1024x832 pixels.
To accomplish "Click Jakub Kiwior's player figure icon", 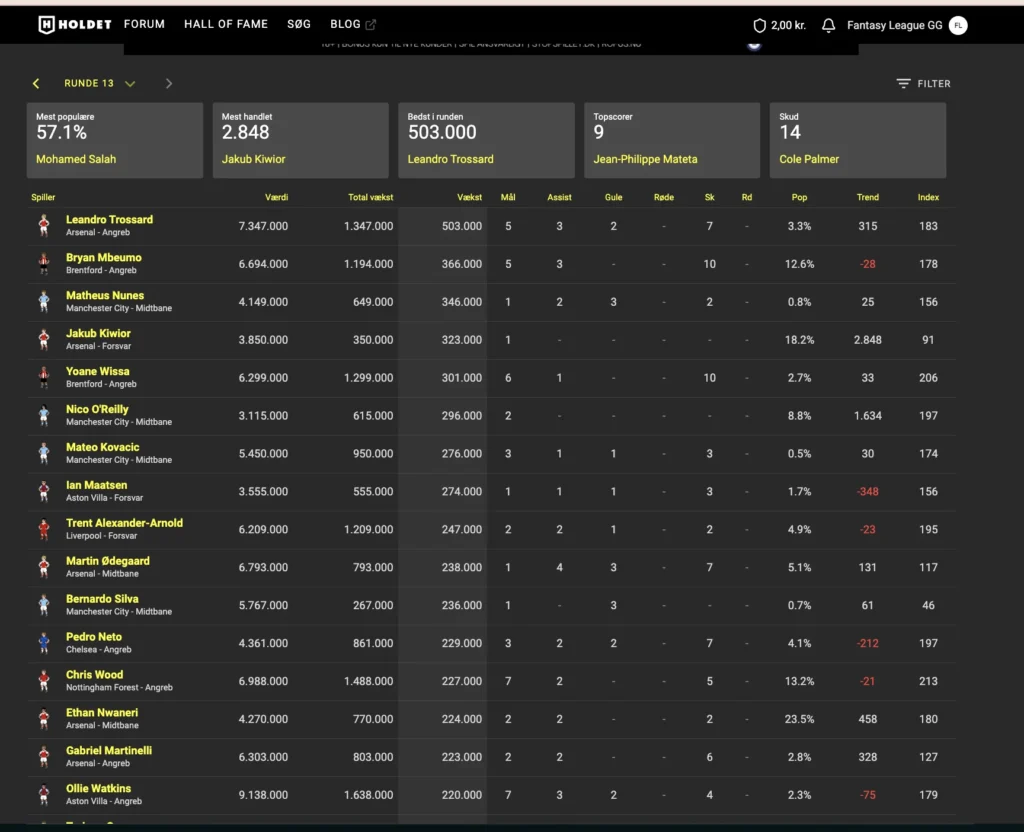I will click(44, 339).
